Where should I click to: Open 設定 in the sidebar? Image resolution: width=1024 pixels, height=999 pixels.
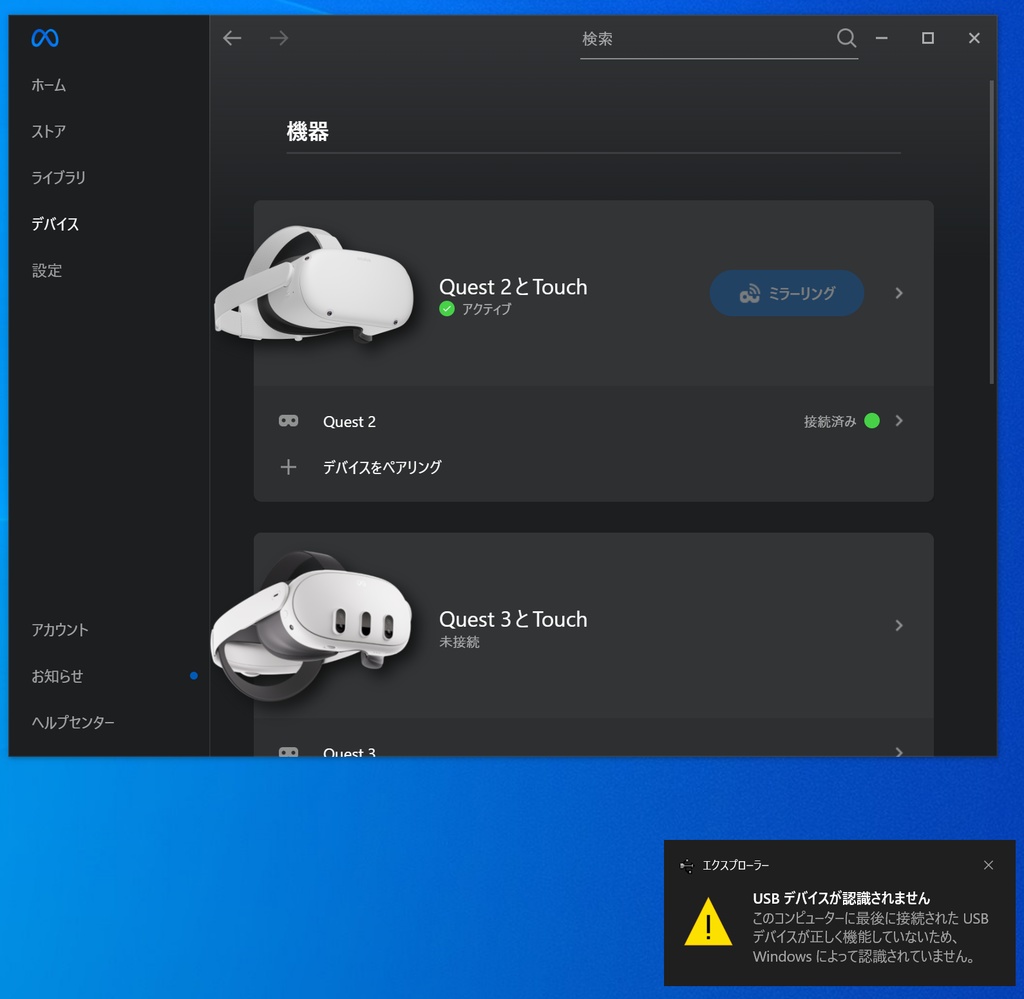point(47,270)
